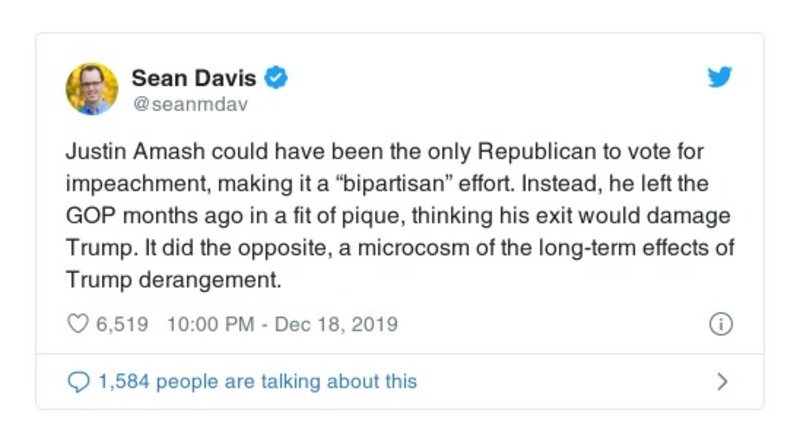Open "1,584 people are talking about this"
This screenshot has width=800, height=445.
256,381
